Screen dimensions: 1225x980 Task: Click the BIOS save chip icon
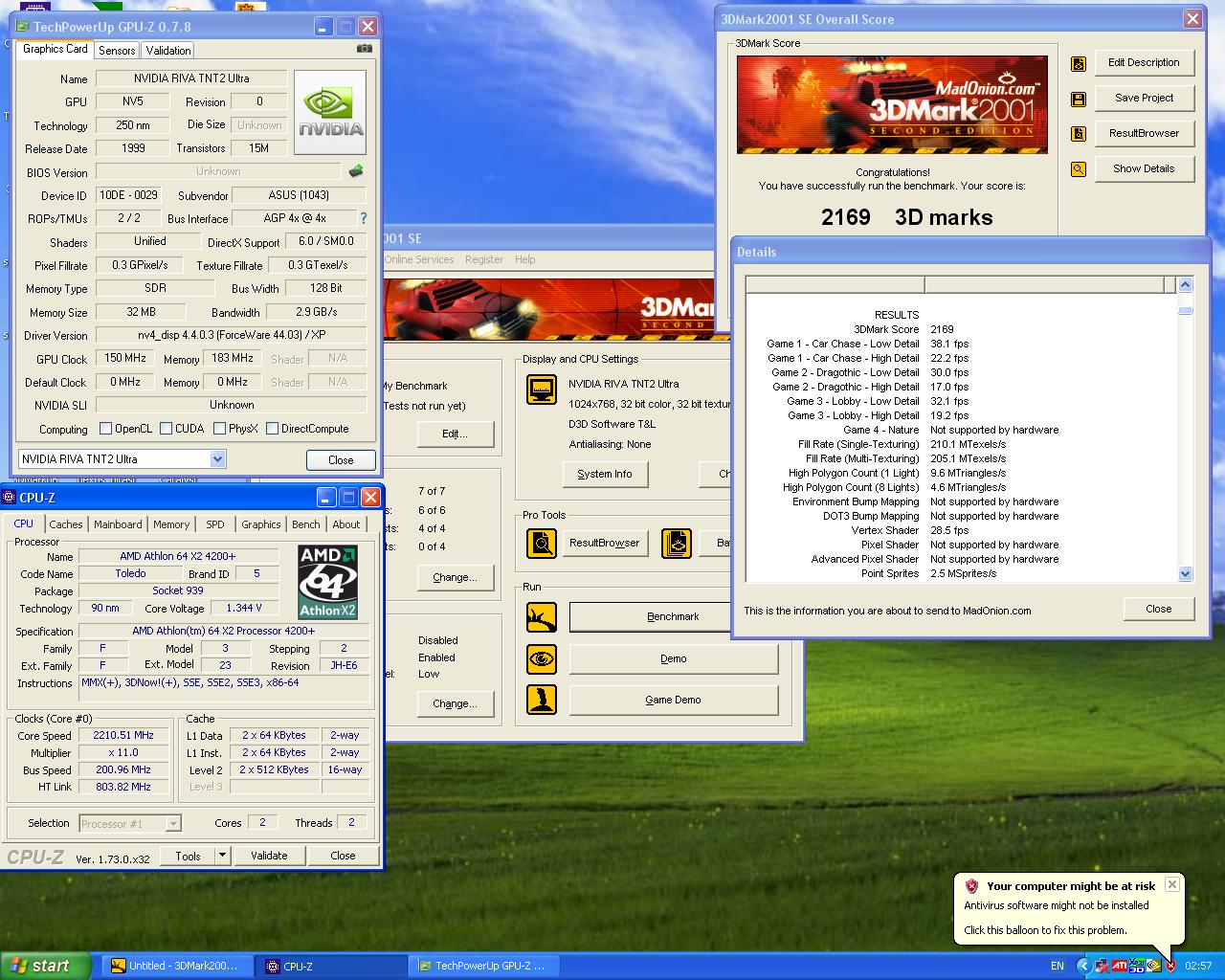click(356, 171)
